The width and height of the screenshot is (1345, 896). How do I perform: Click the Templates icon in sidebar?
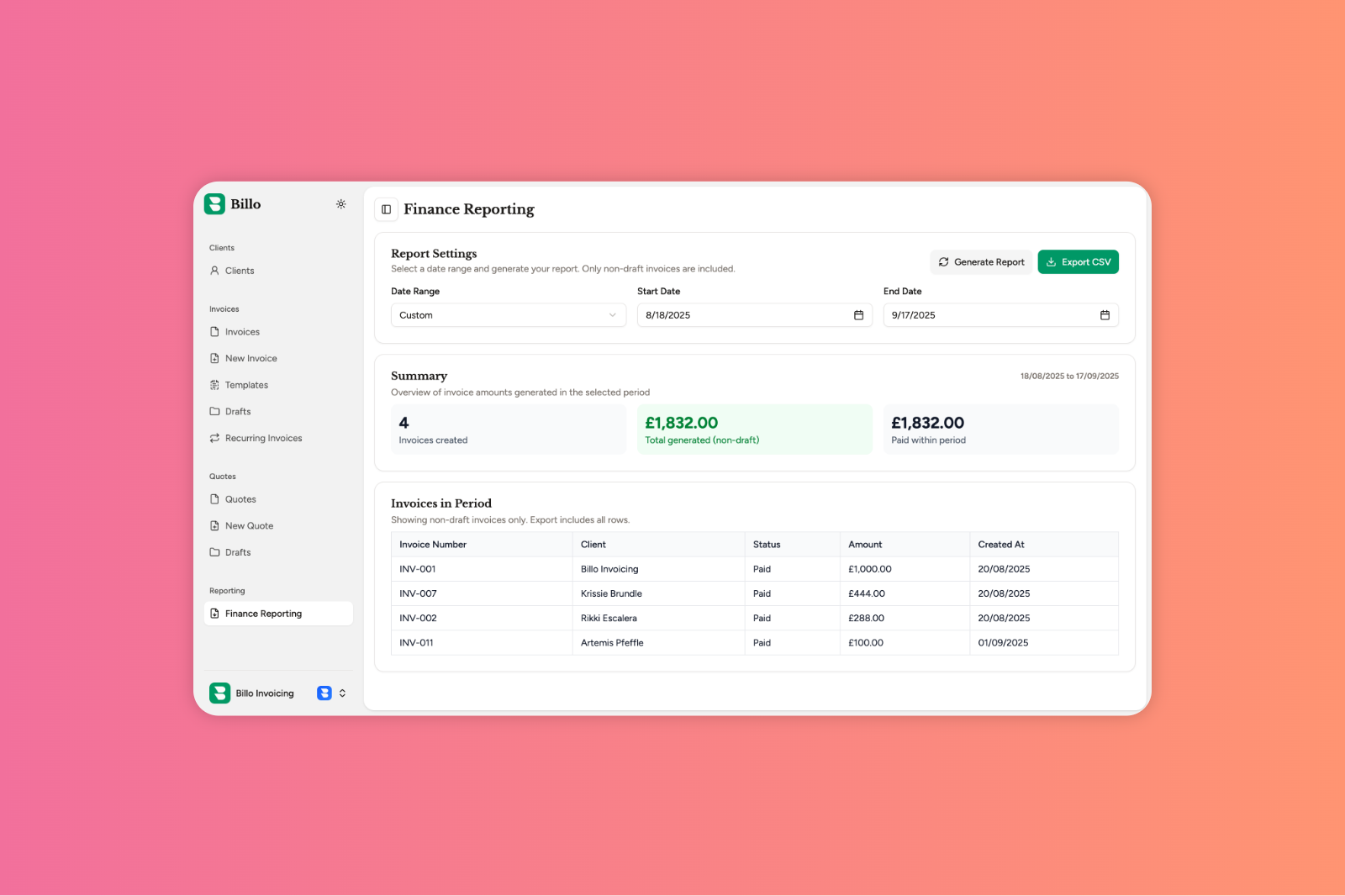(214, 385)
